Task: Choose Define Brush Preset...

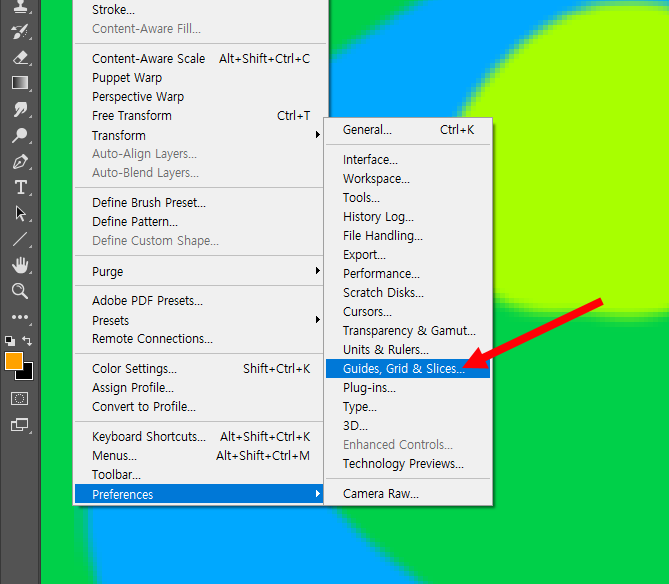Action: pyautogui.click(x=198, y=202)
